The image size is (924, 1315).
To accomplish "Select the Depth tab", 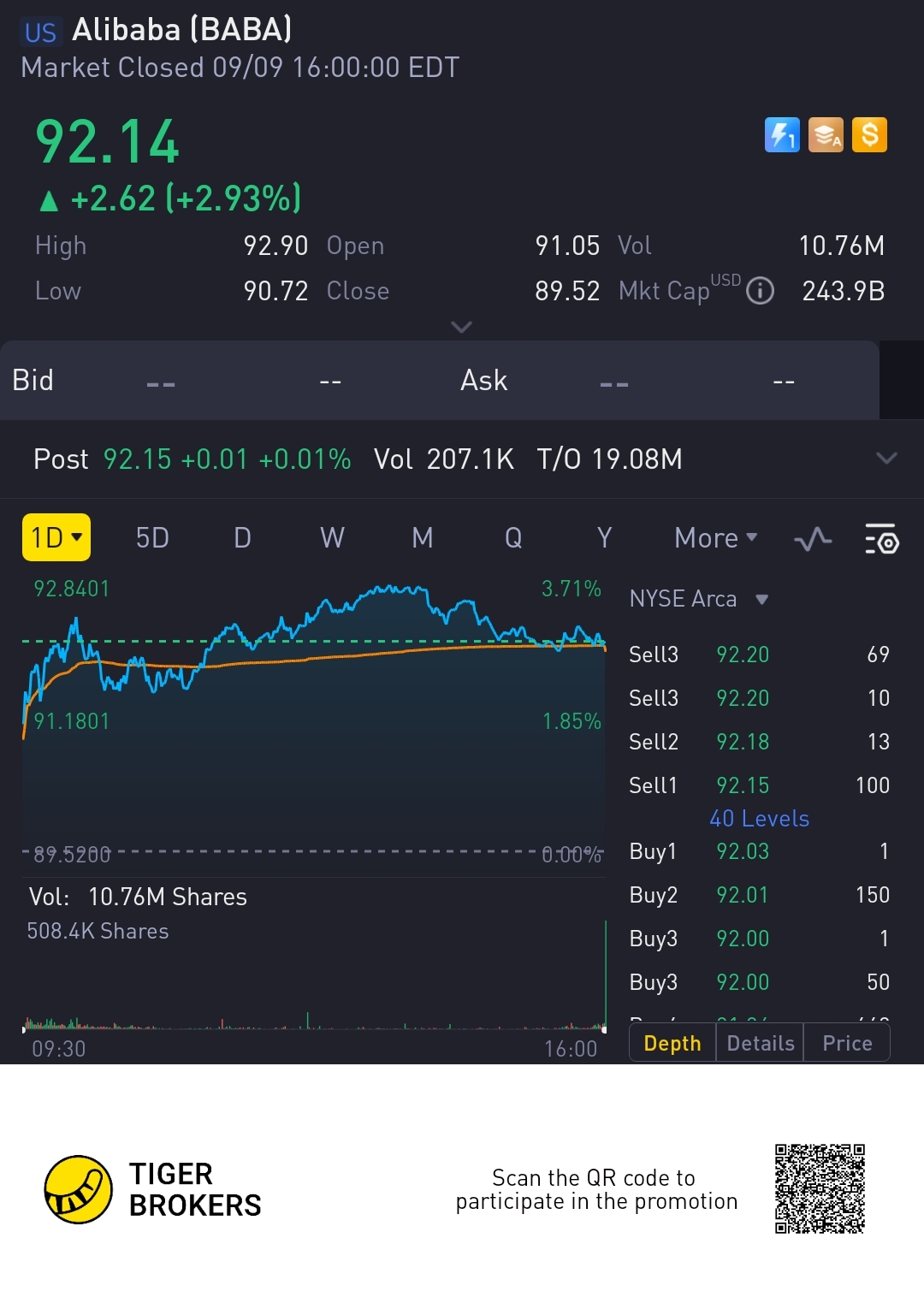I will point(672,1043).
